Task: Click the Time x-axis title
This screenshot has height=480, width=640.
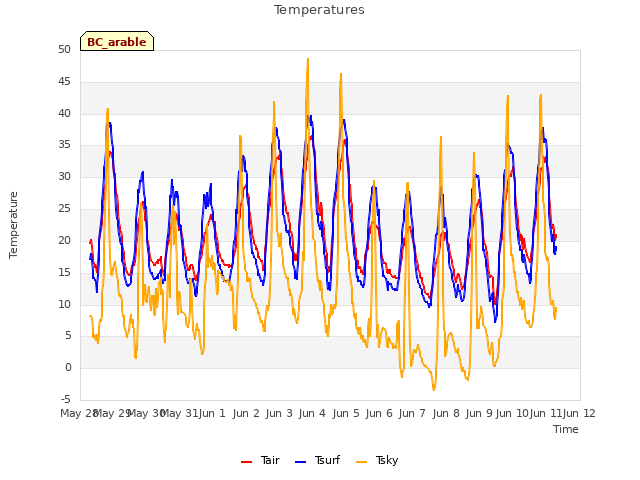Action: click(x=566, y=429)
